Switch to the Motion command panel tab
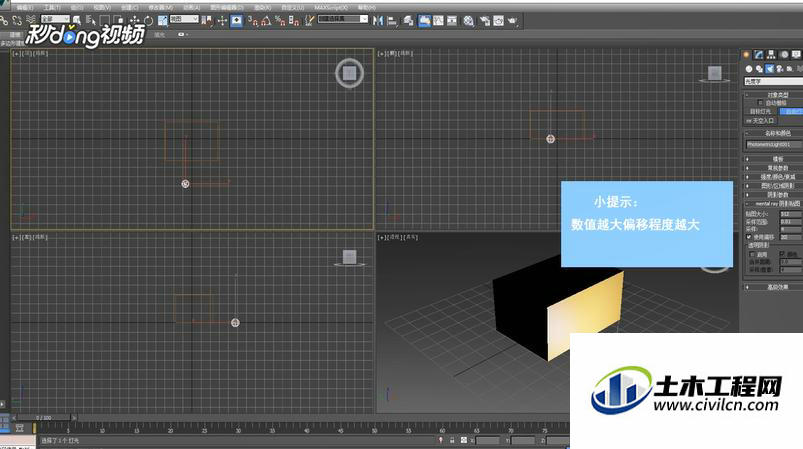803x449 pixels. tap(784, 54)
